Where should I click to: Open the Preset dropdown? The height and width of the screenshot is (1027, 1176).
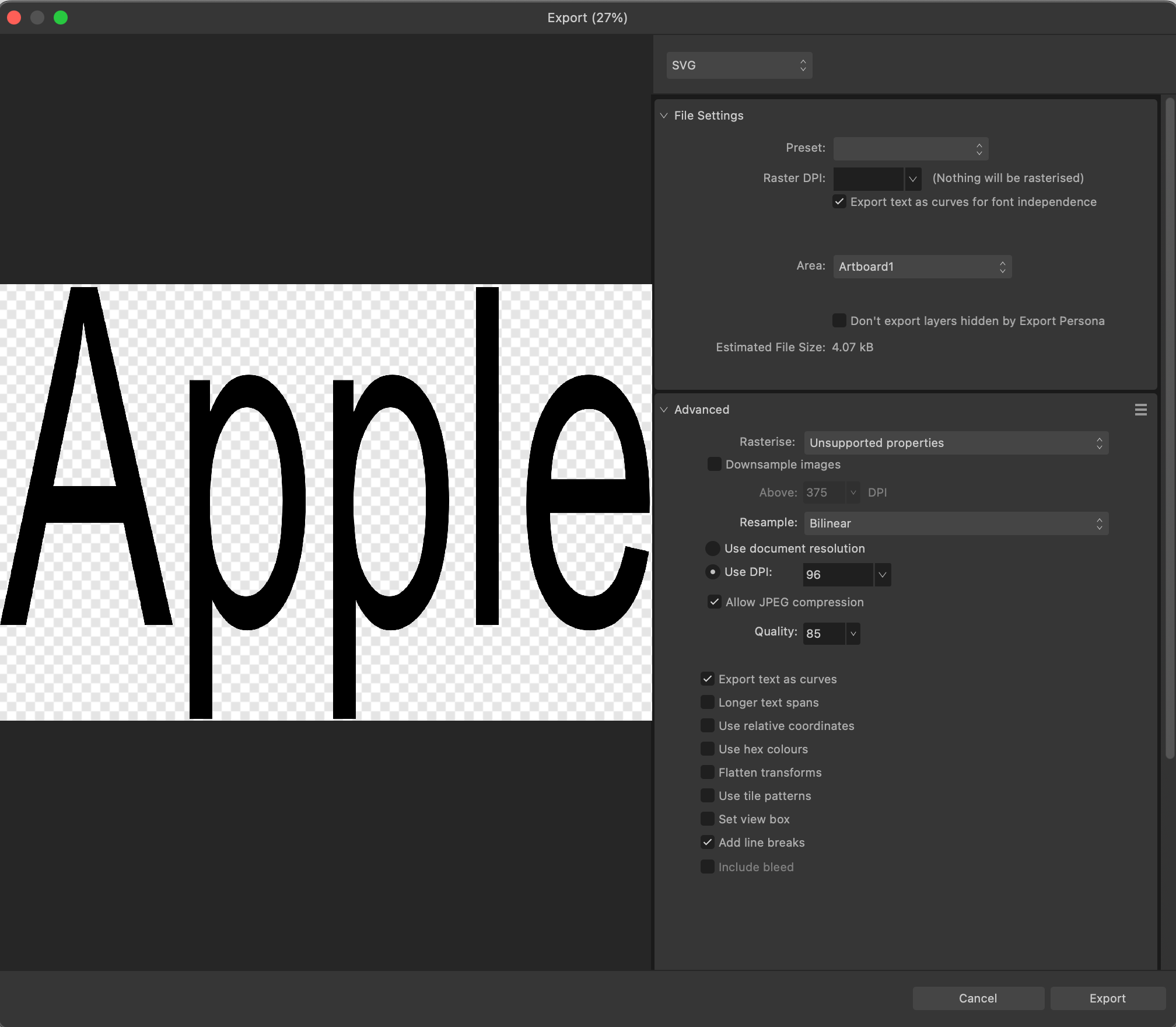tap(911, 149)
